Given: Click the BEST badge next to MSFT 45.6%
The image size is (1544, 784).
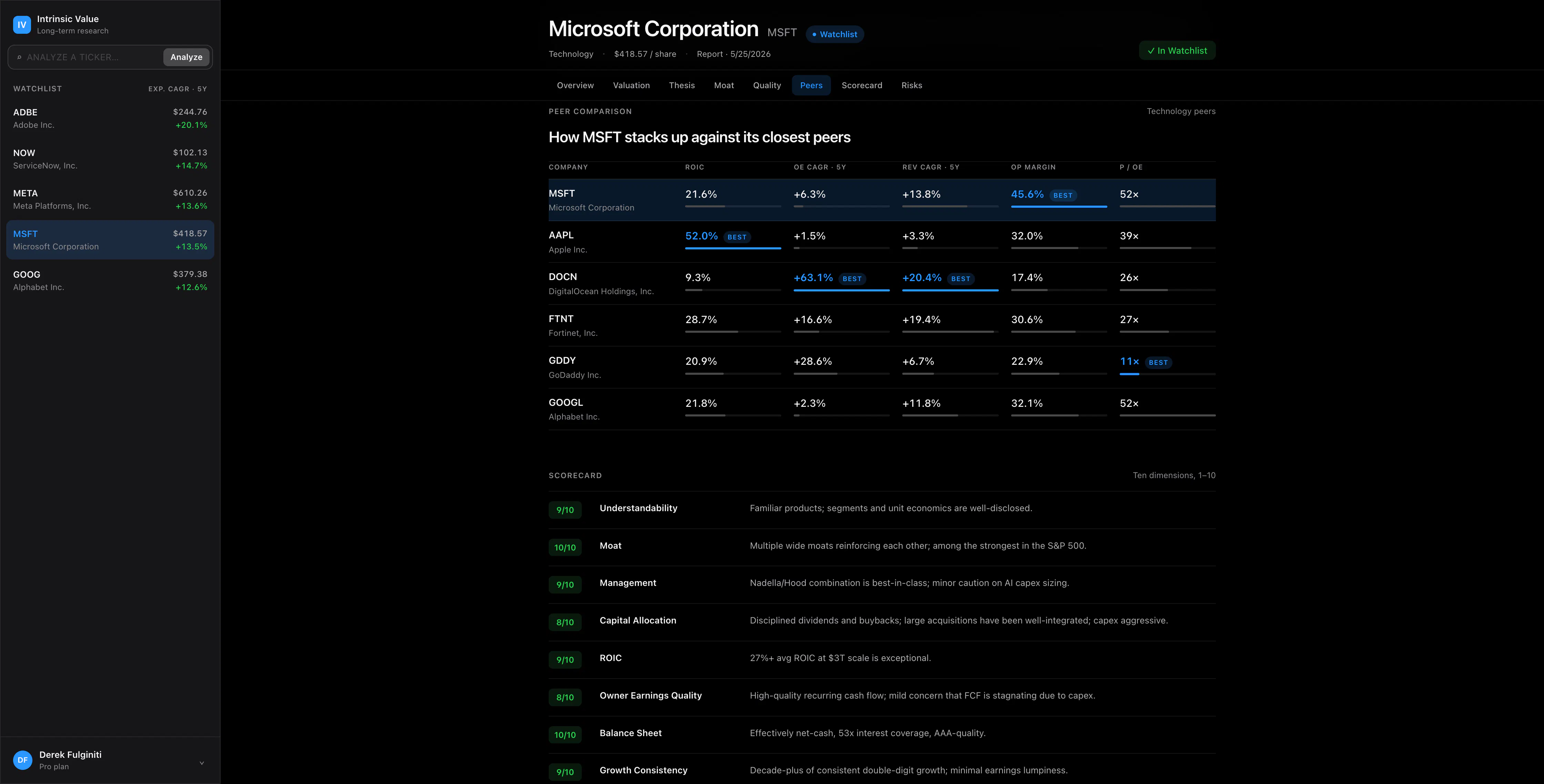Looking at the screenshot, I should tap(1063, 195).
